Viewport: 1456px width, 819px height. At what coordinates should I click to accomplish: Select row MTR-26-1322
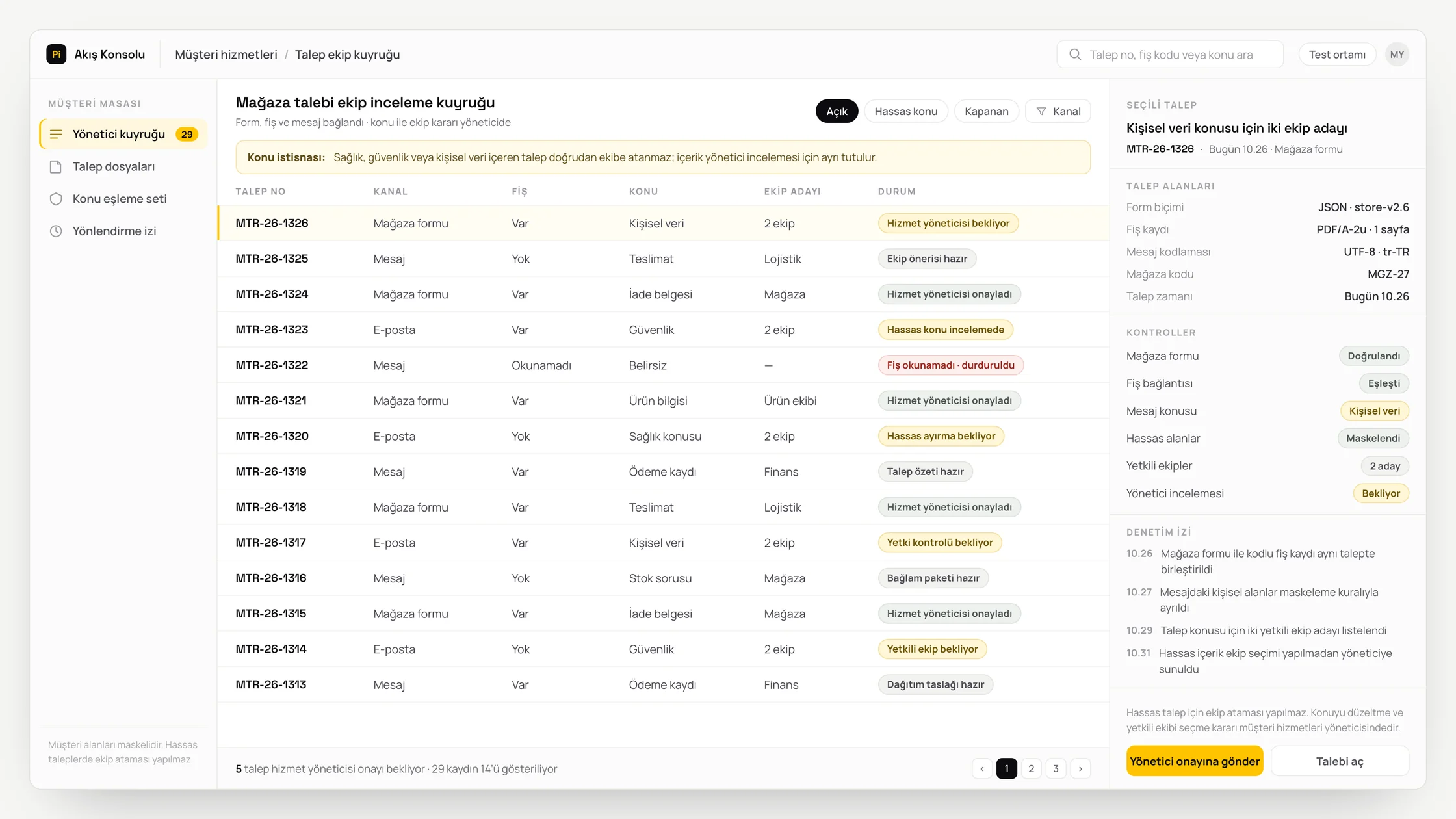(x=663, y=365)
